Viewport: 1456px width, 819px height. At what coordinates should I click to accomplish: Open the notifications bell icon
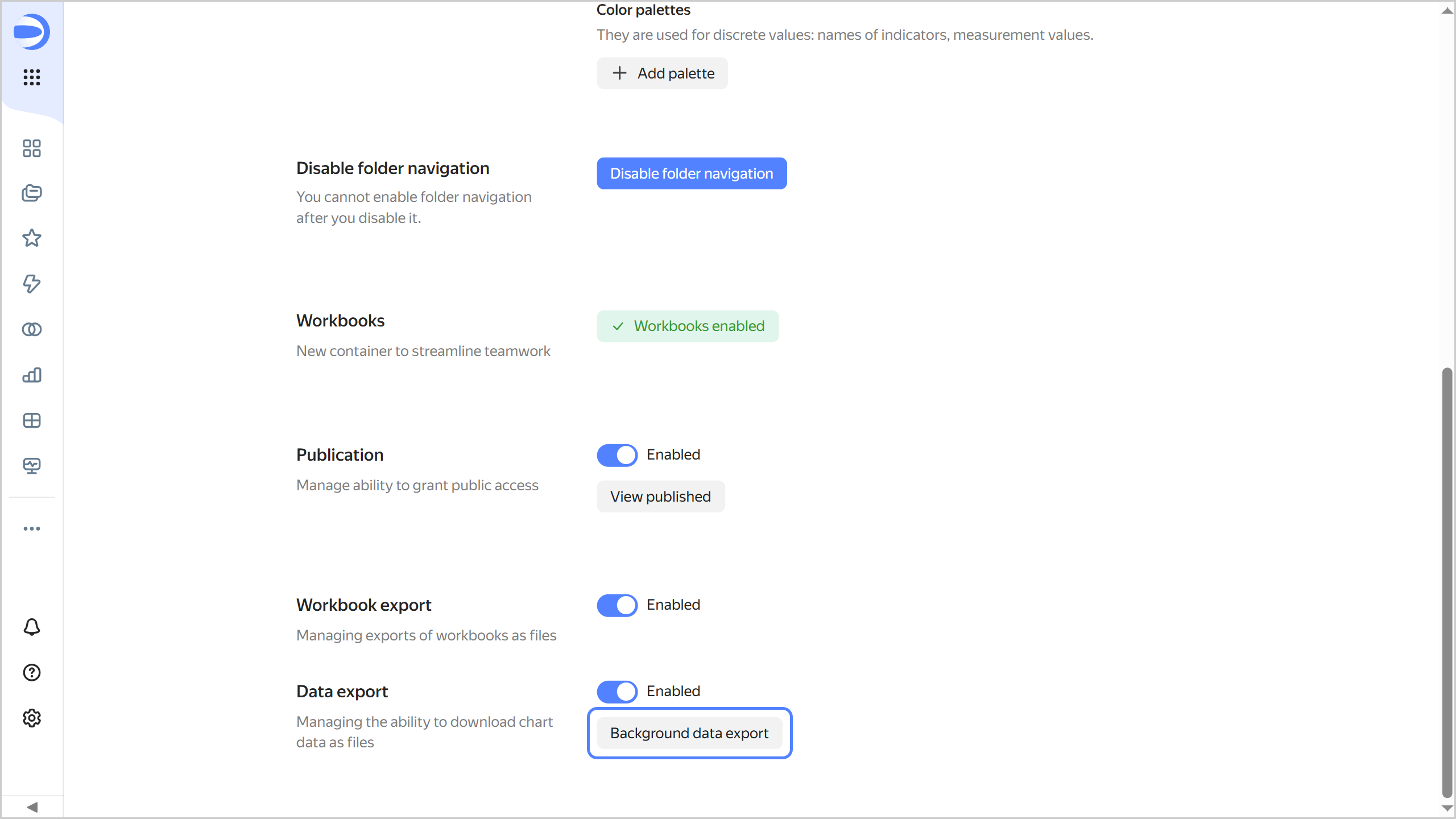32,627
